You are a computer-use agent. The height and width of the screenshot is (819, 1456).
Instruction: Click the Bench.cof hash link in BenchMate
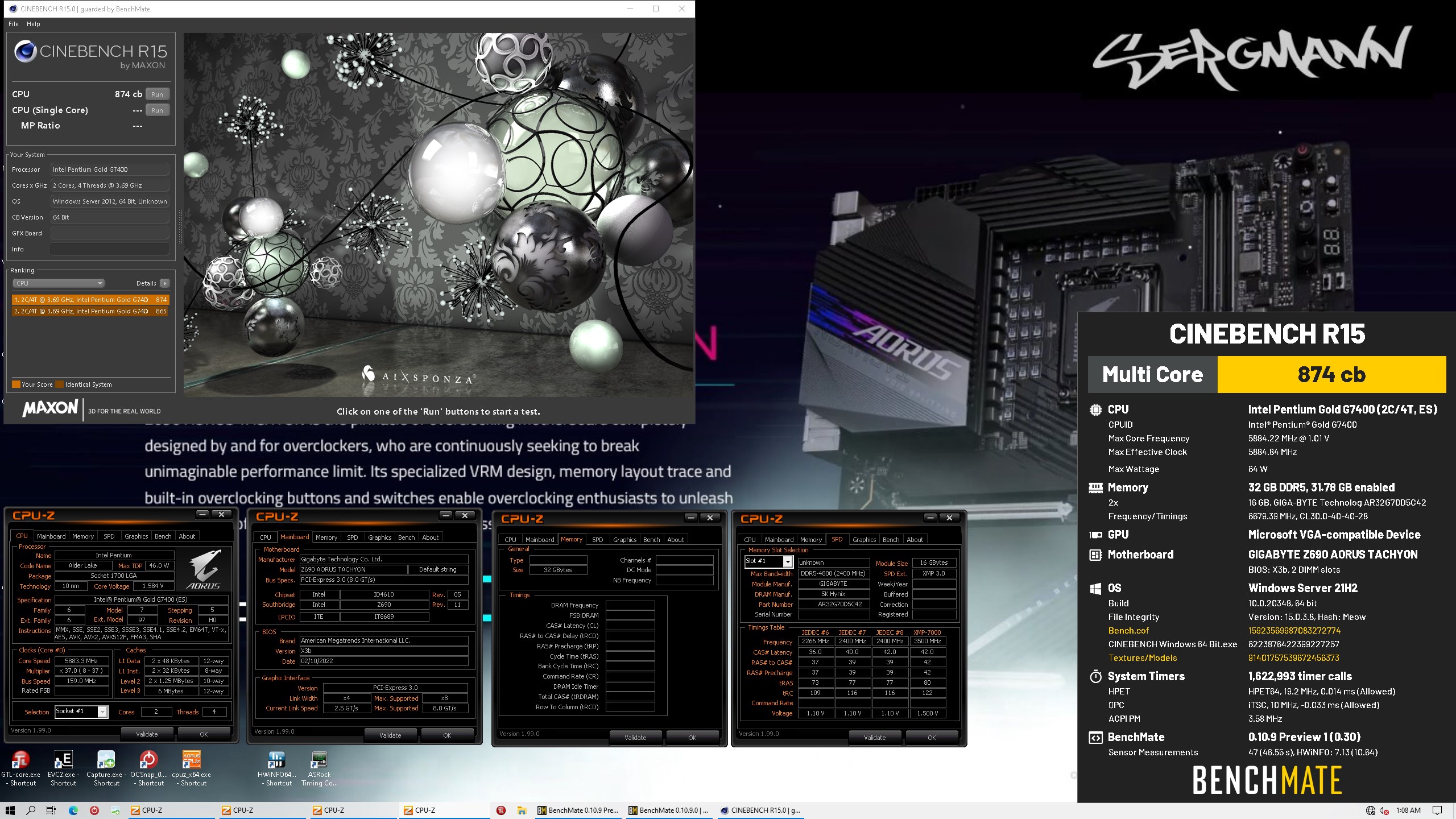(x=1294, y=631)
